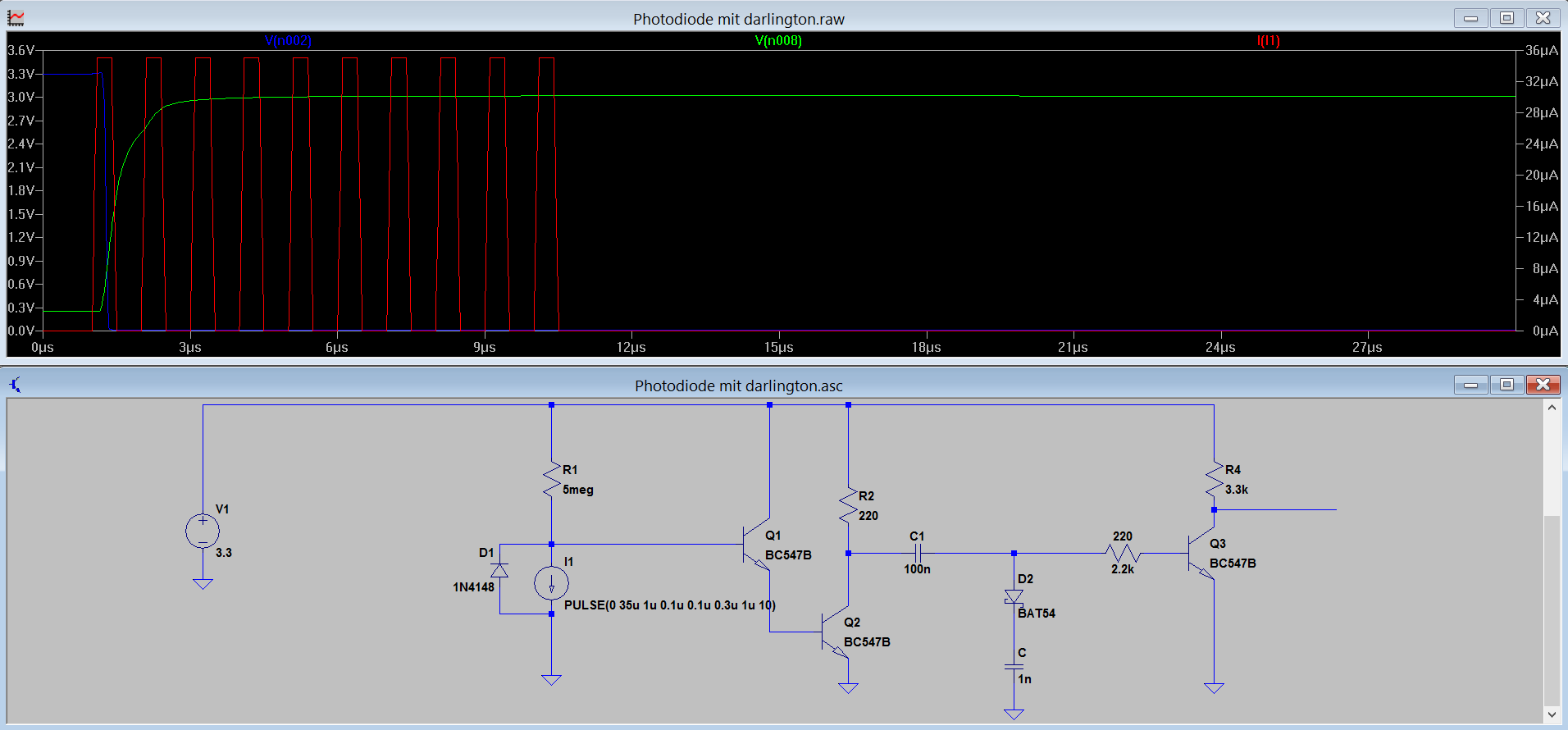Click the green V(n008) trace label
Image resolution: width=1568 pixels, height=730 pixels.
click(x=778, y=40)
